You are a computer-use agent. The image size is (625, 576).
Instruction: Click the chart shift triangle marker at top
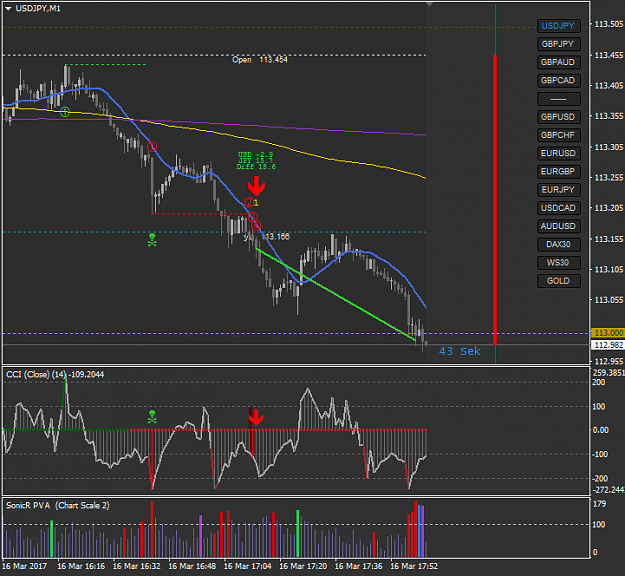(x=429, y=4)
